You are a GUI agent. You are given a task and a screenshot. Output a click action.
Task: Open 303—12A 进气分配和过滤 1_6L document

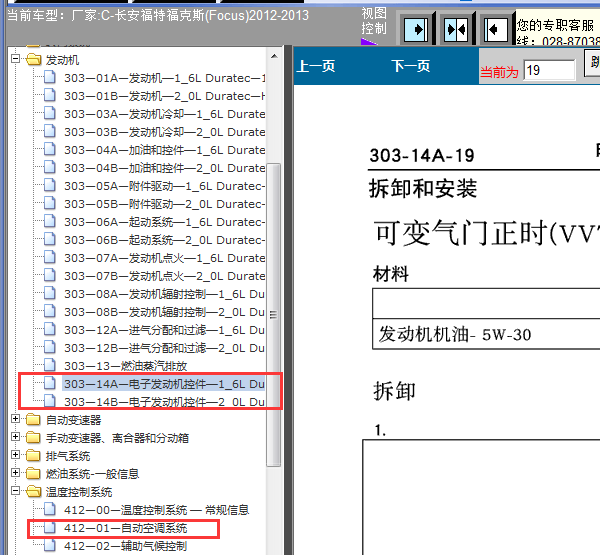tap(165, 330)
